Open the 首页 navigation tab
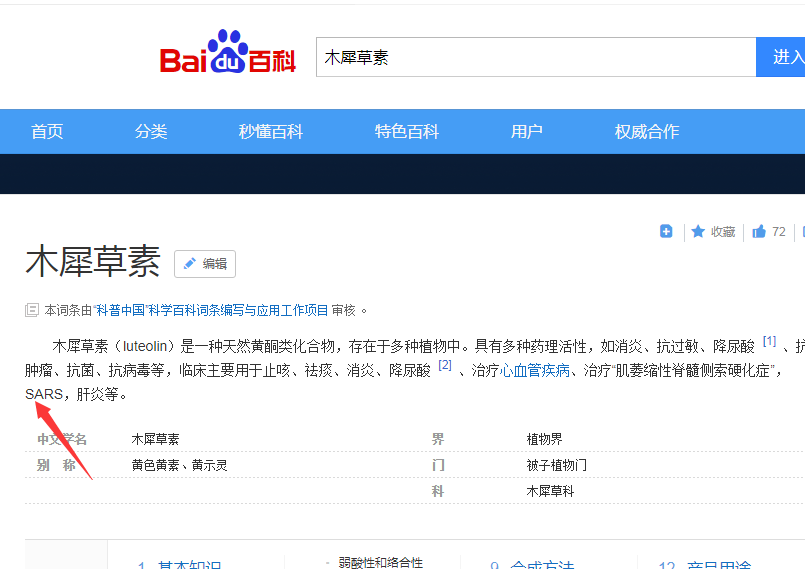Viewport: 805px width, 569px height. point(47,131)
